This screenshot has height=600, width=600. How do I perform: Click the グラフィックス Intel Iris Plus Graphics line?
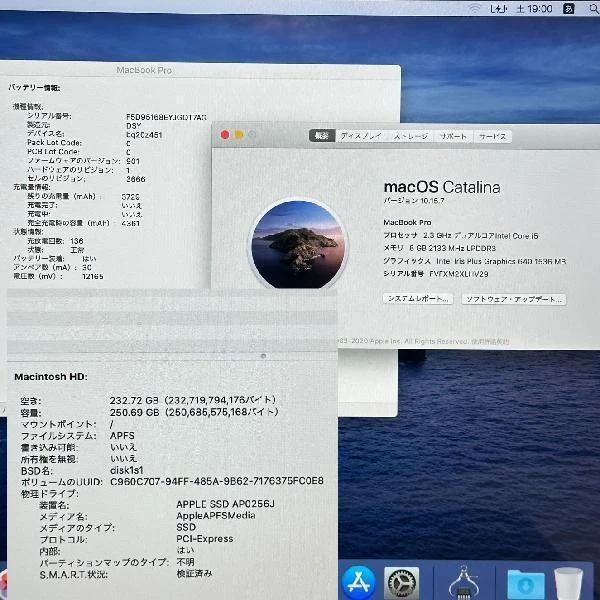[x=474, y=261]
